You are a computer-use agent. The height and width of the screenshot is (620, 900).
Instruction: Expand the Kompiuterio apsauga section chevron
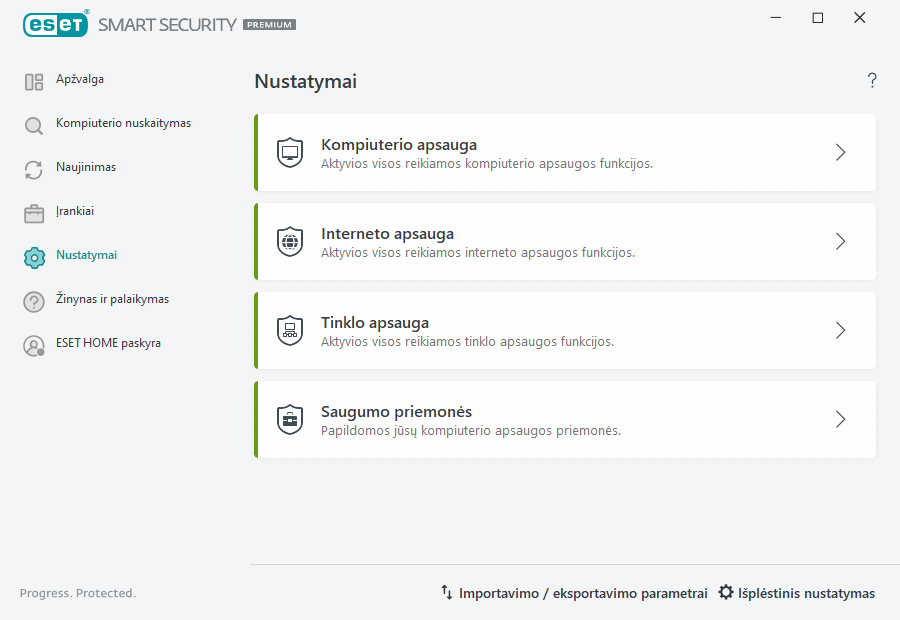[840, 152]
